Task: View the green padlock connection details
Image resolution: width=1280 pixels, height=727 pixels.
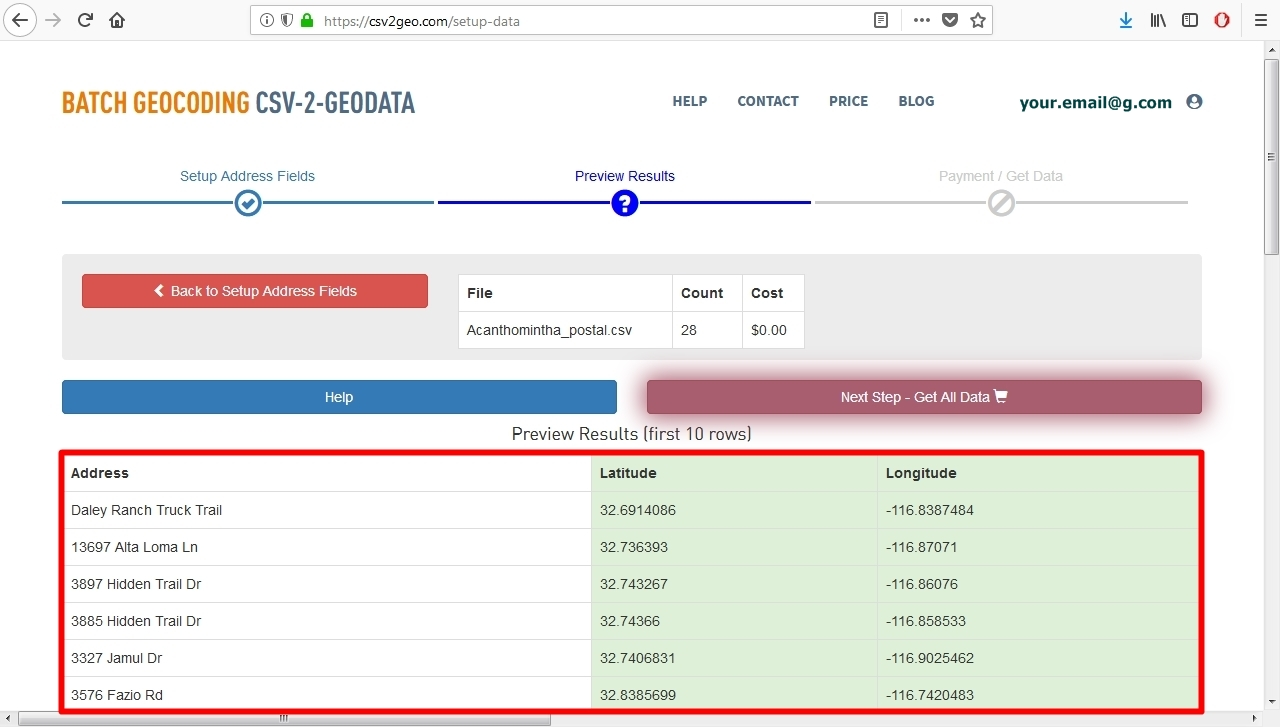Action: pos(307,20)
